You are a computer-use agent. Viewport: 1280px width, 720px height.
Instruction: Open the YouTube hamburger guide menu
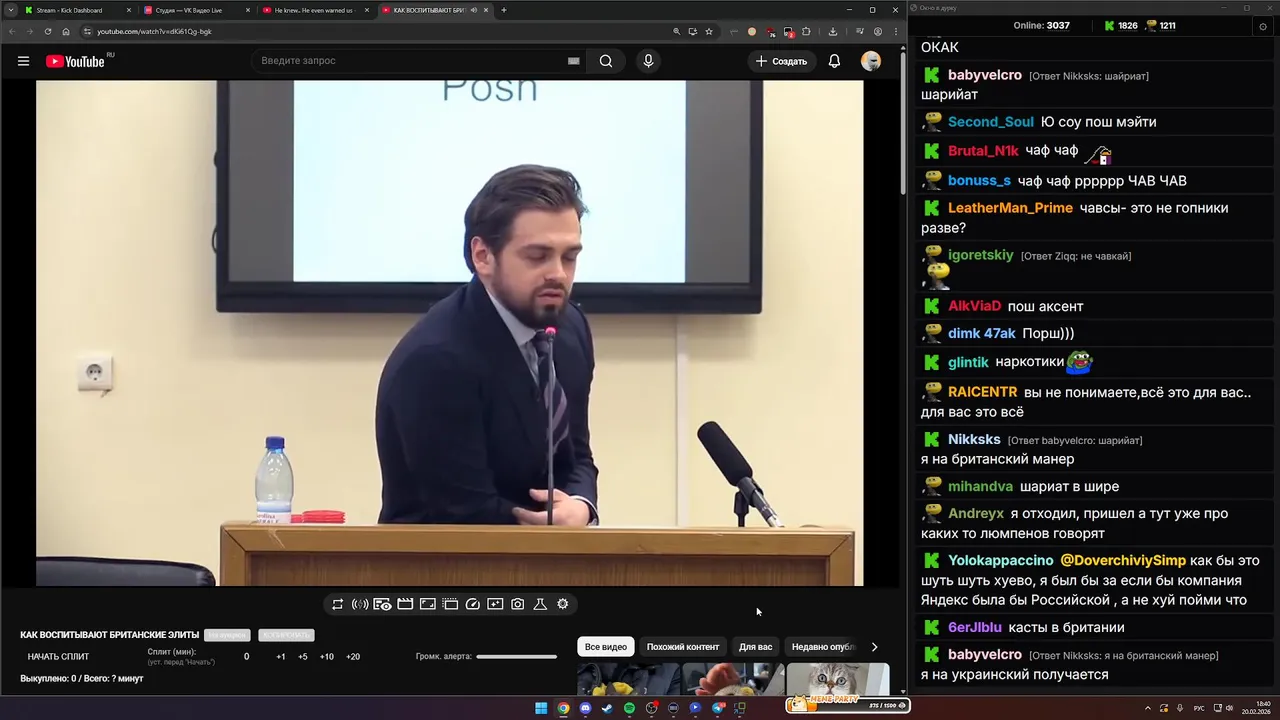tap(23, 61)
